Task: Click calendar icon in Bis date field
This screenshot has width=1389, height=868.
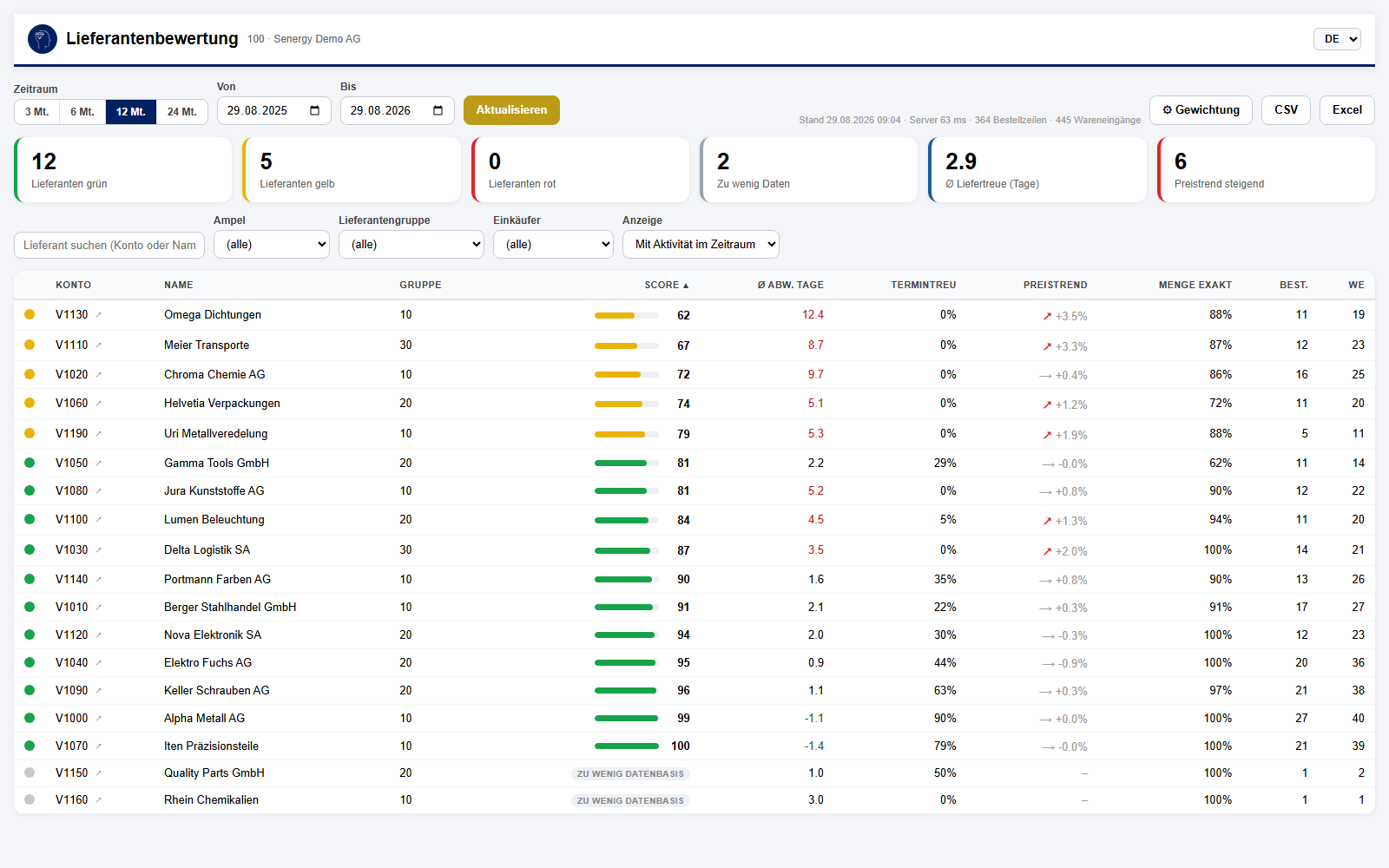Action: 438,110
